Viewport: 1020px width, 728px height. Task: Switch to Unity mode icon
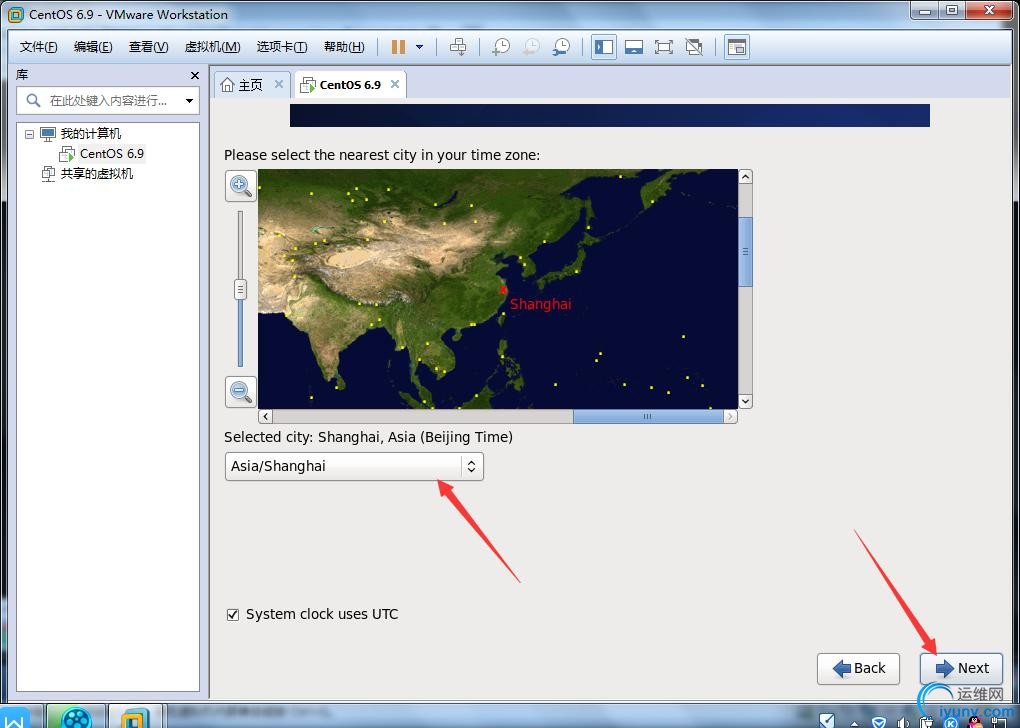(694, 47)
